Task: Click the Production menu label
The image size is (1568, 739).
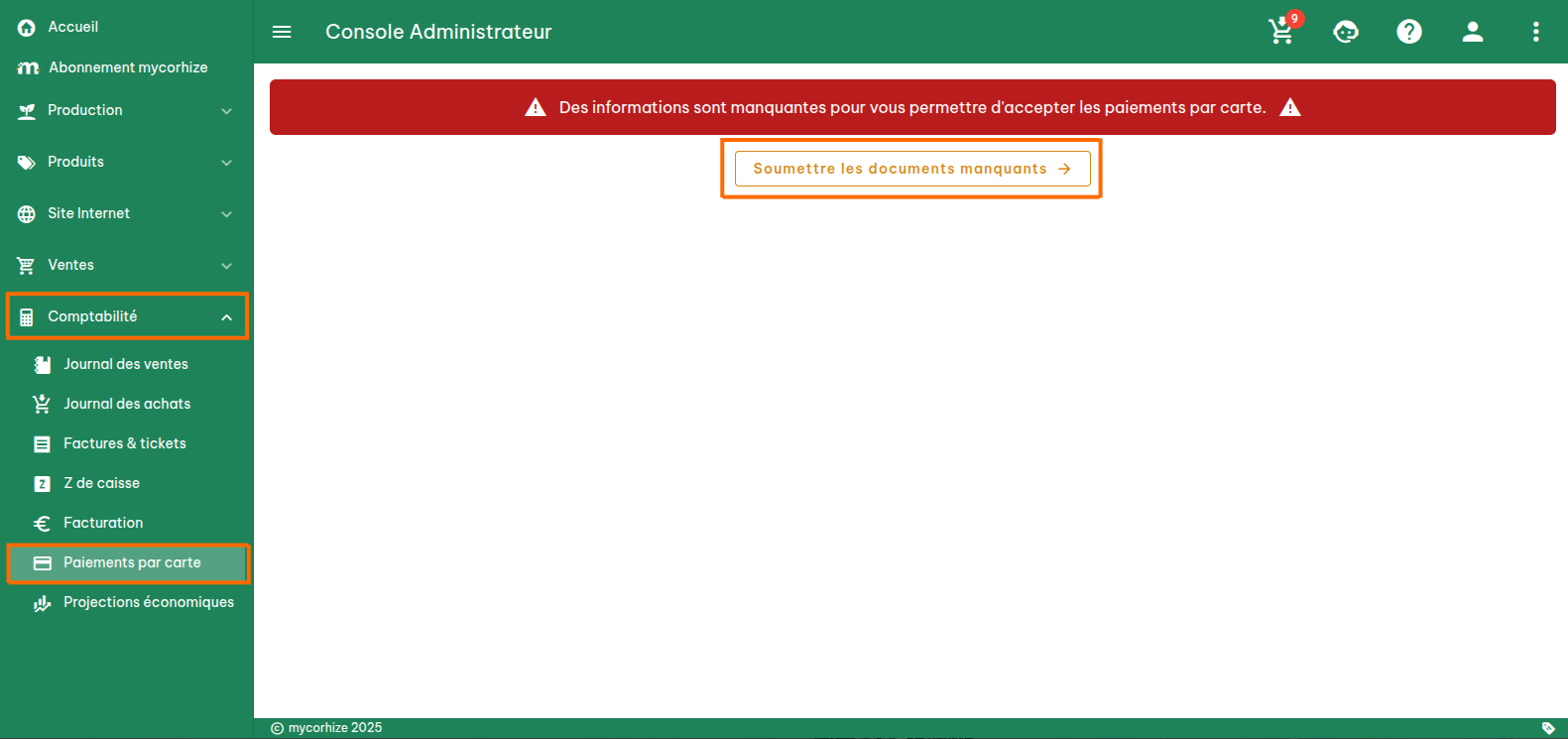Action: (x=85, y=110)
